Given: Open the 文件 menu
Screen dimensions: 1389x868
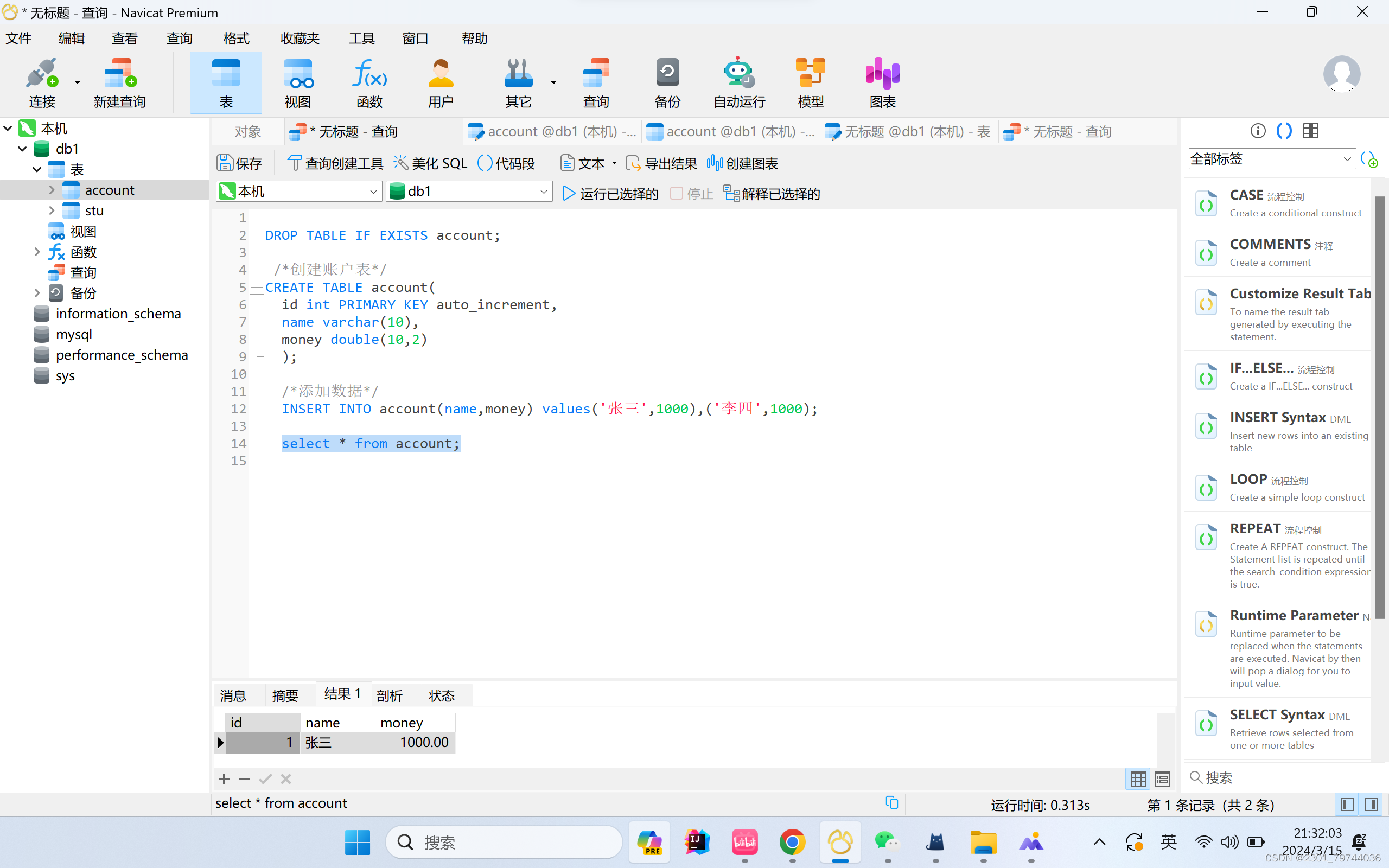Looking at the screenshot, I should pyautogui.click(x=18, y=39).
